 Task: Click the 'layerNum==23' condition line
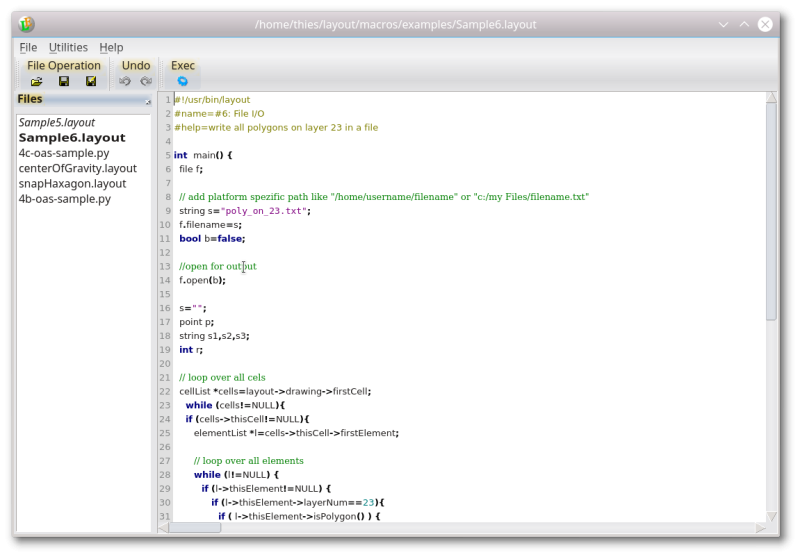point(298,502)
